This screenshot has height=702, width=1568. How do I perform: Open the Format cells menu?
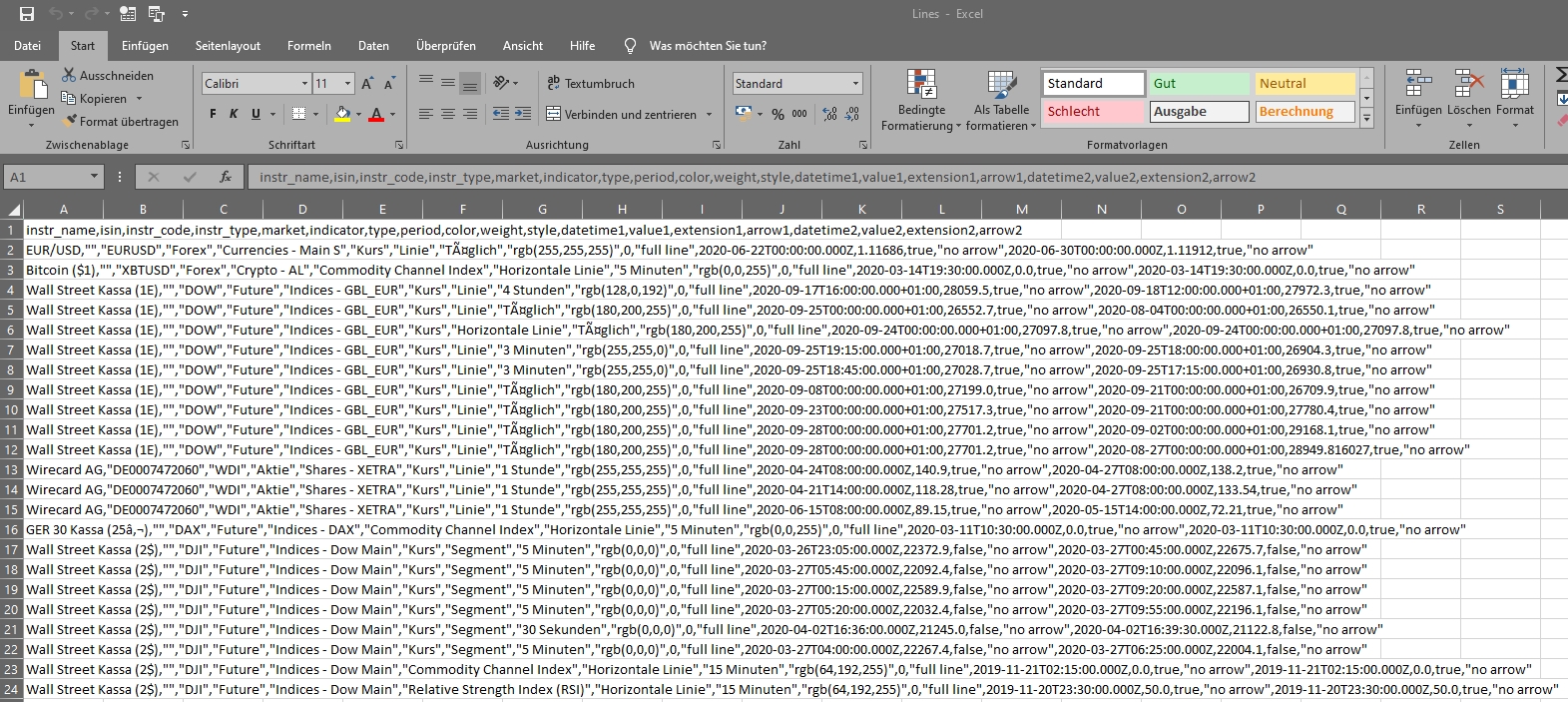coord(1514,100)
